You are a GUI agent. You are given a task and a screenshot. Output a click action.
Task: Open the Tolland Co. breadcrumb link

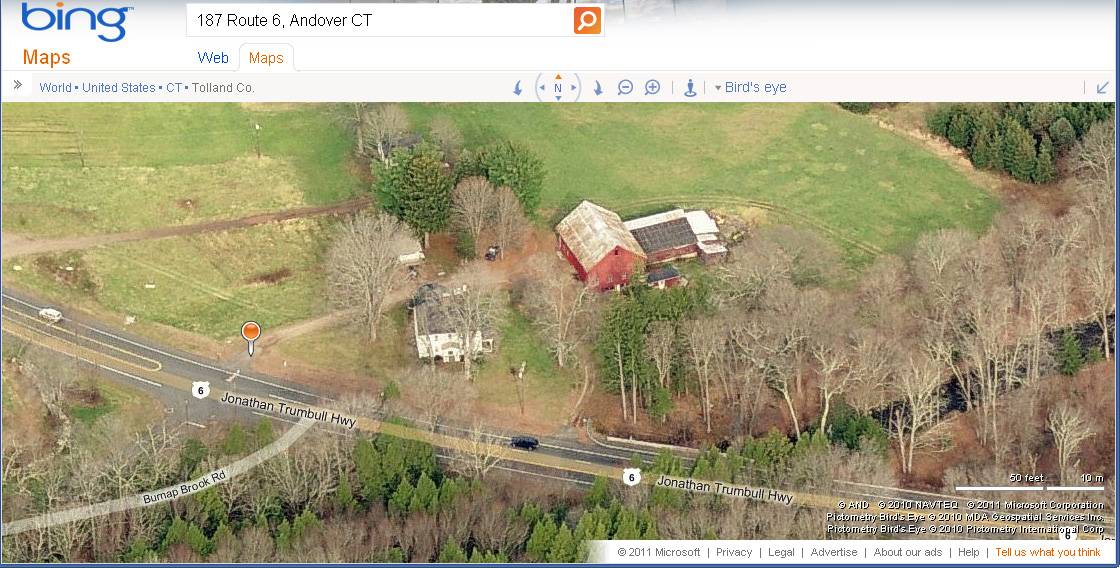pos(223,88)
